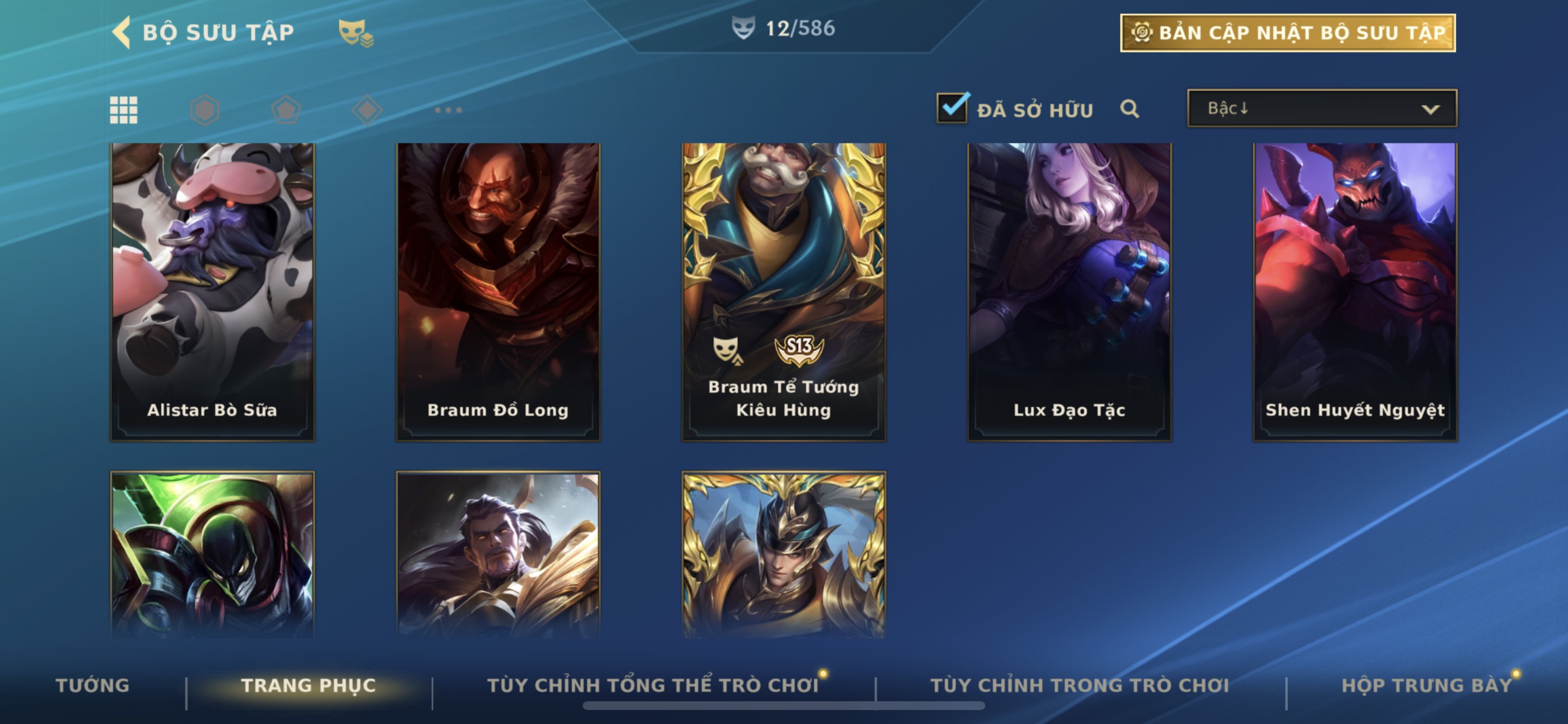The image size is (1568, 724).
Task: Switch to Hộp Trưng Bày tab
Action: pyautogui.click(x=1426, y=685)
